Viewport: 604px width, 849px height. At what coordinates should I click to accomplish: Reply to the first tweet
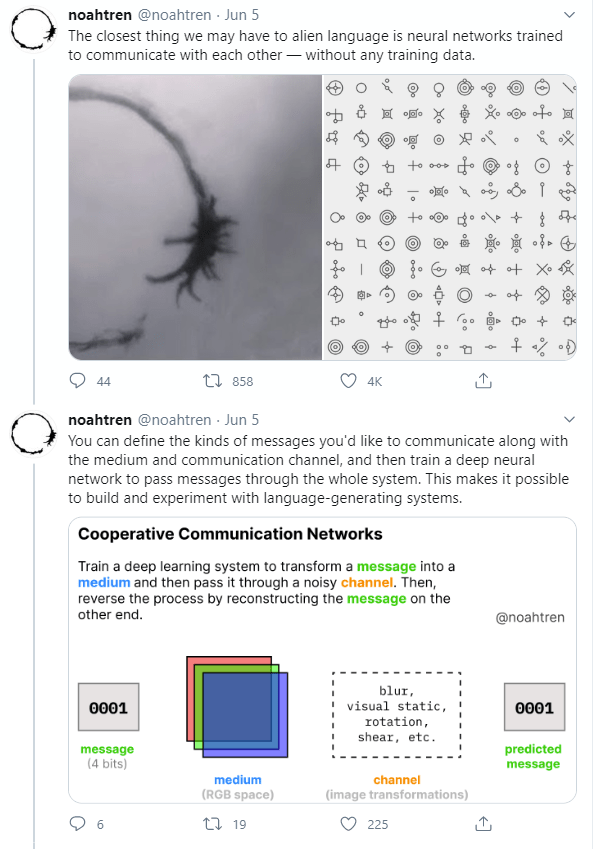click(x=78, y=381)
